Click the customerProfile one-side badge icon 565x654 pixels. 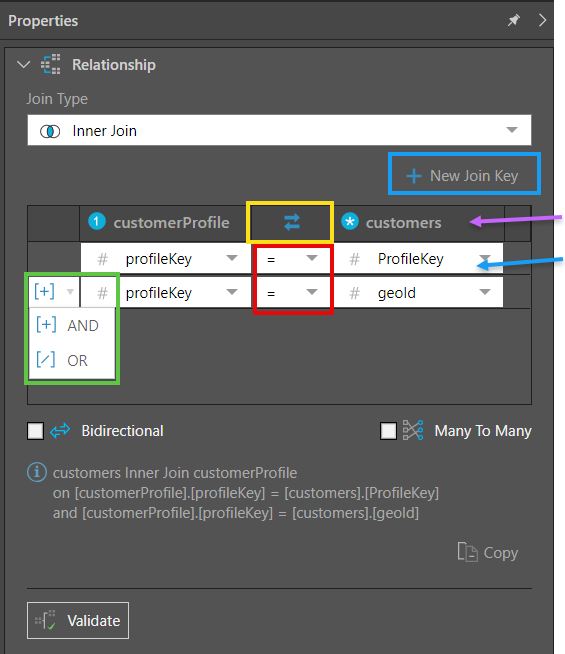[97, 221]
